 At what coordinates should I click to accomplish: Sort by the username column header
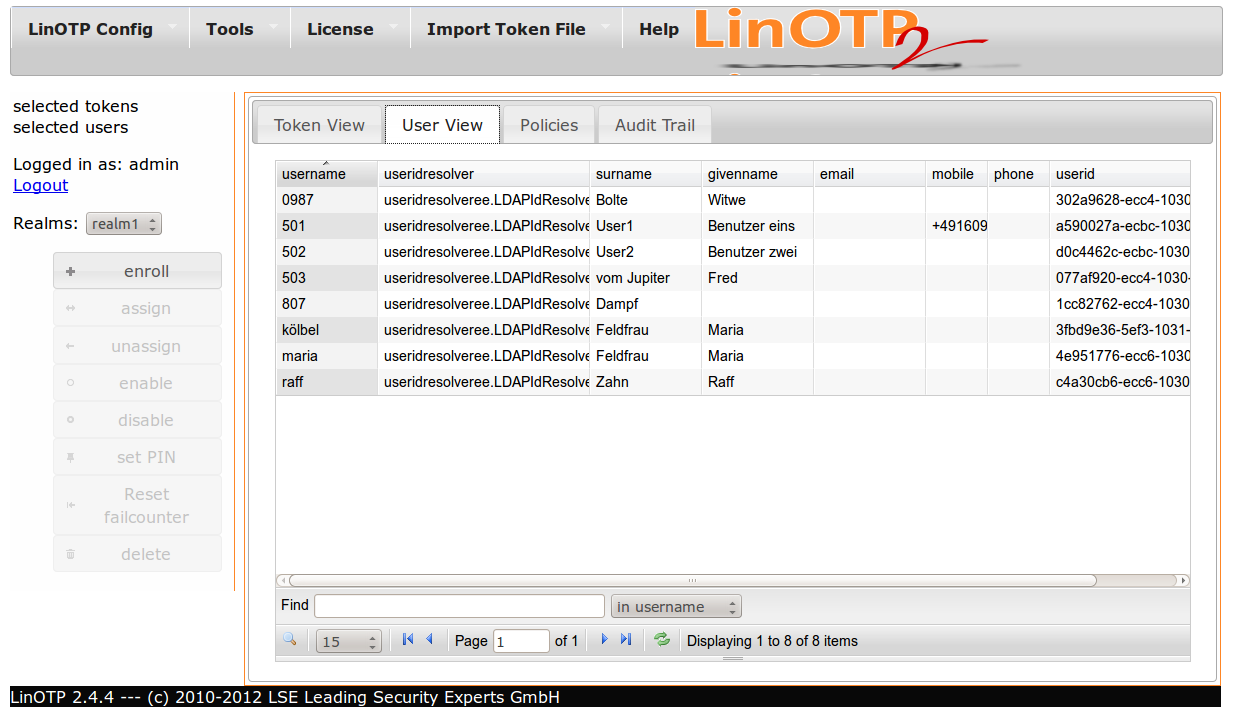(314, 174)
